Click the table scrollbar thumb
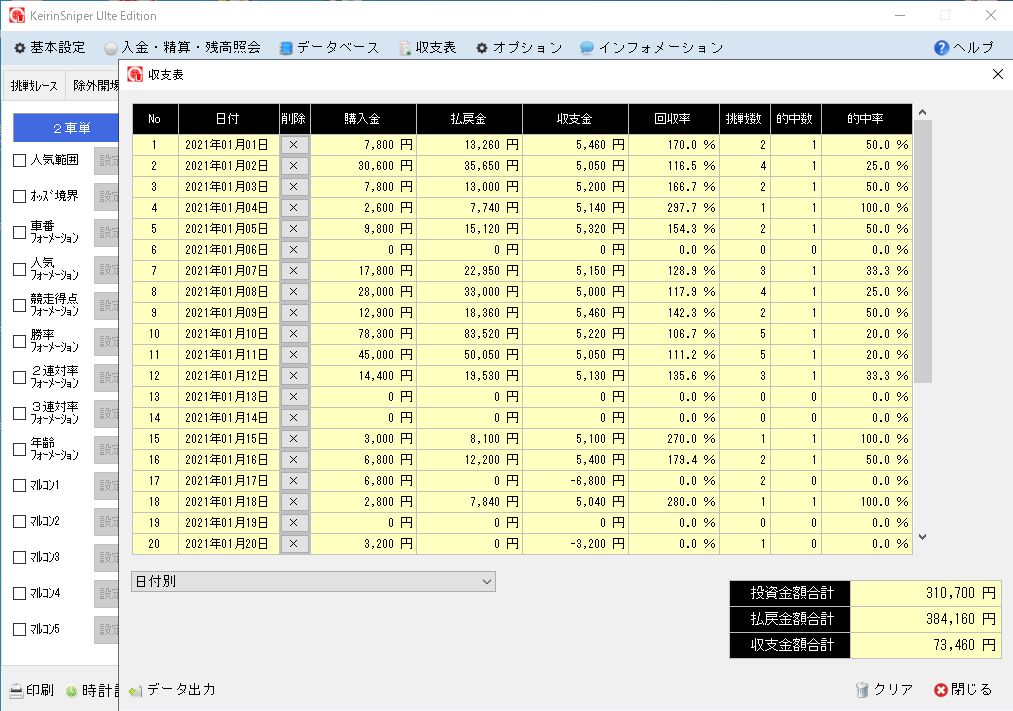Image resolution: width=1013 pixels, height=711 pixels. point(923,251)
